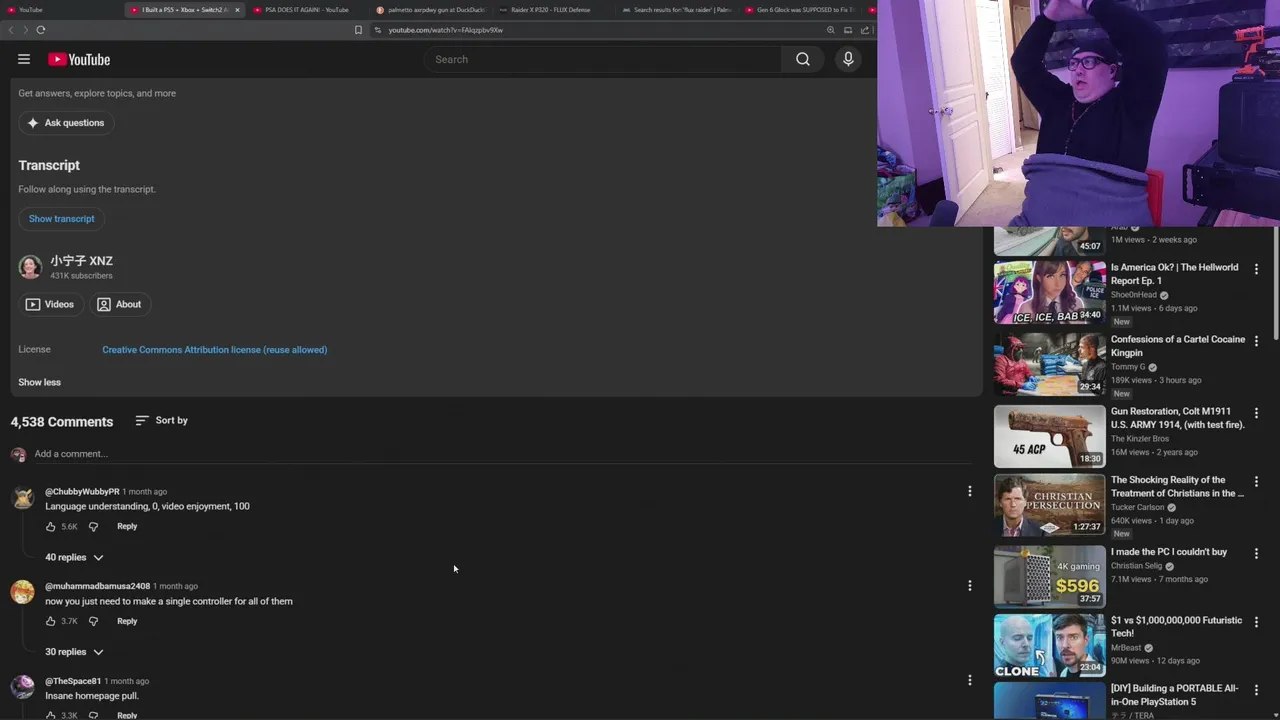Image resolution: width=1280 pixels, height=720 pixels.
Task: Click the share icon in address bar
Action: click(x=865, y=30)
